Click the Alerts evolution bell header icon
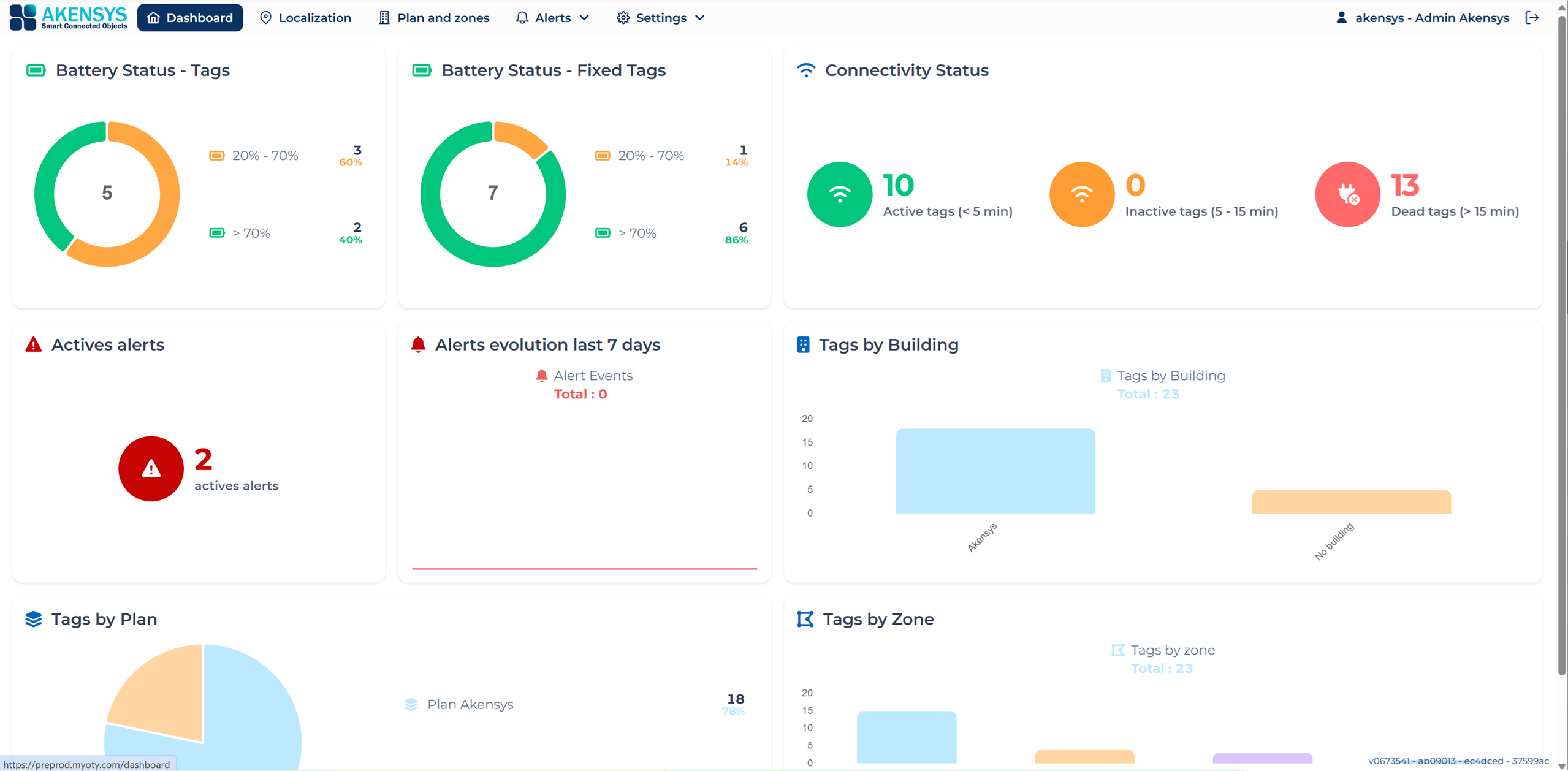 coord(419,344)
